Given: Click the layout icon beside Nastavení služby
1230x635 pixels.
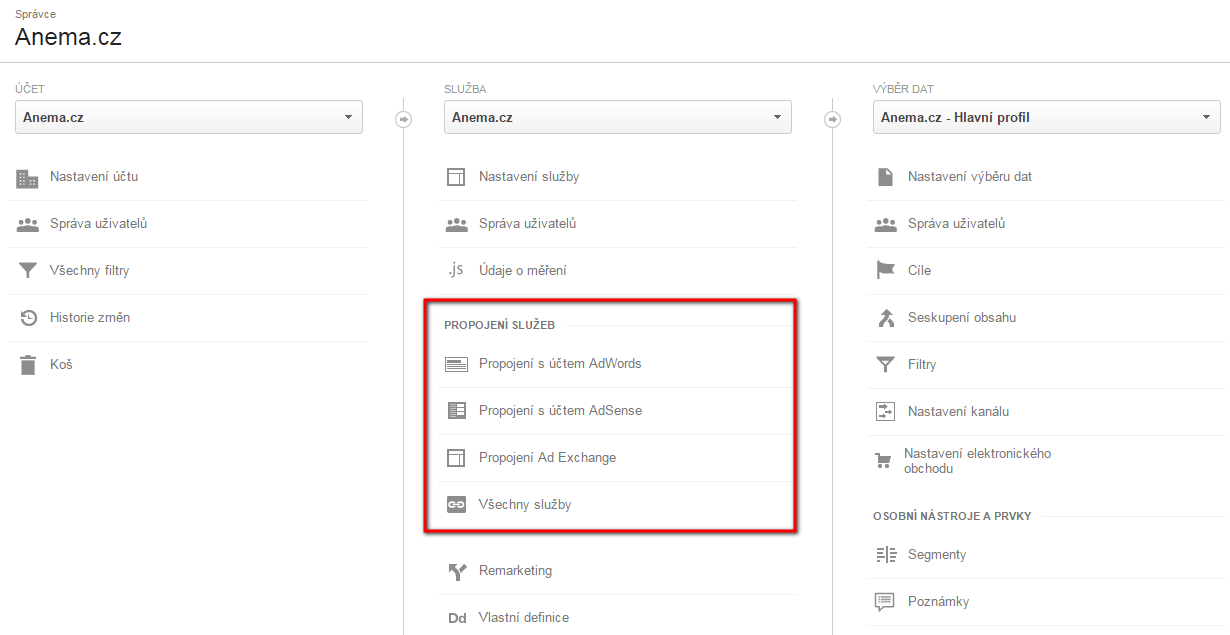Looking at the screenshot, I should [456, 178].
